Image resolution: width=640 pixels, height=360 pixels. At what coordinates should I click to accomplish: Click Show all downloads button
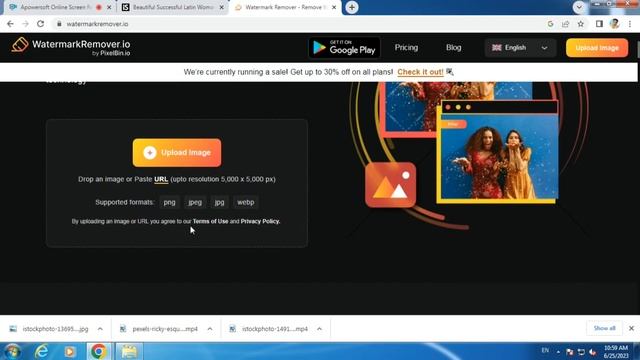604,328
